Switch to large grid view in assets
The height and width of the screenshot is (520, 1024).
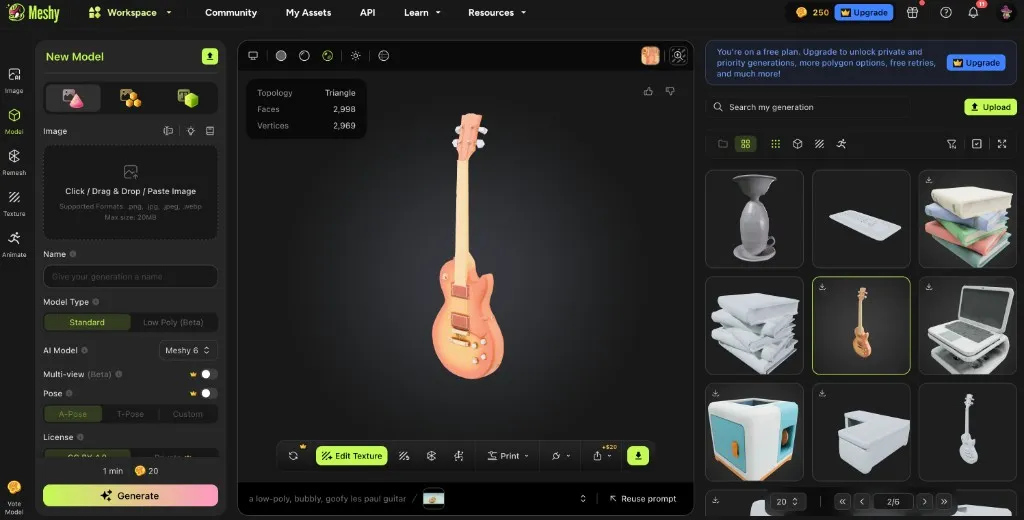745,144
